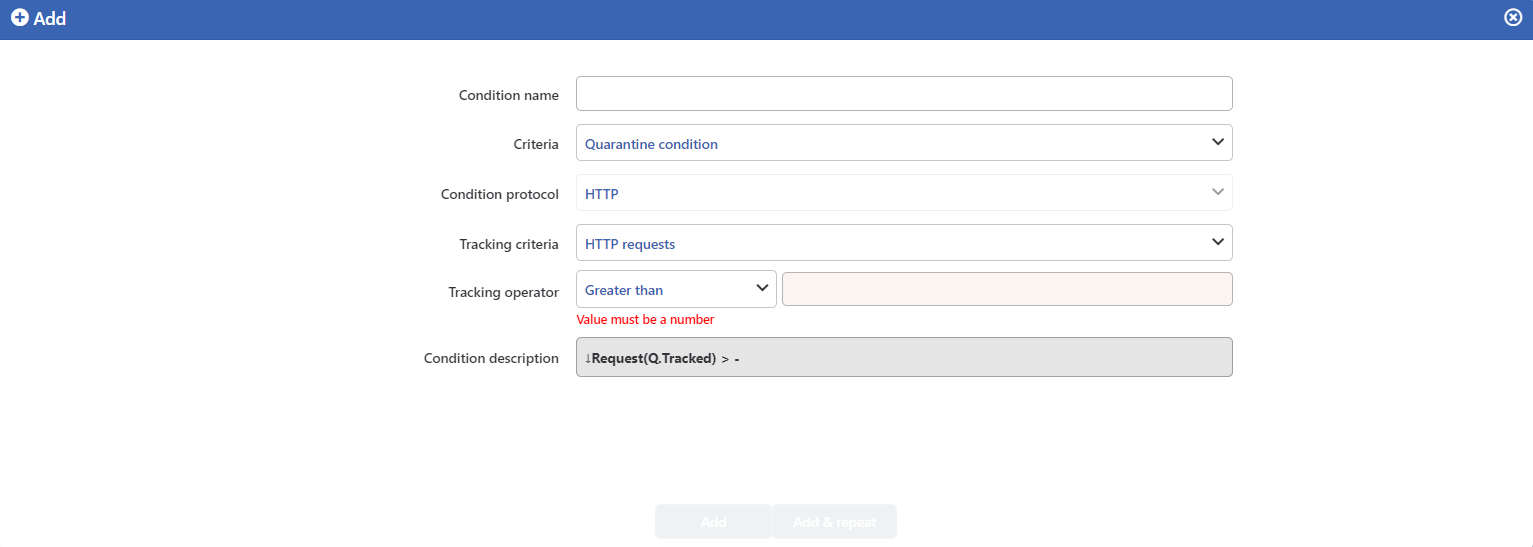Open the Greater than operator dropdown
The height and width of the screenshot is (547, 1533).
click(x=676, y=289)
